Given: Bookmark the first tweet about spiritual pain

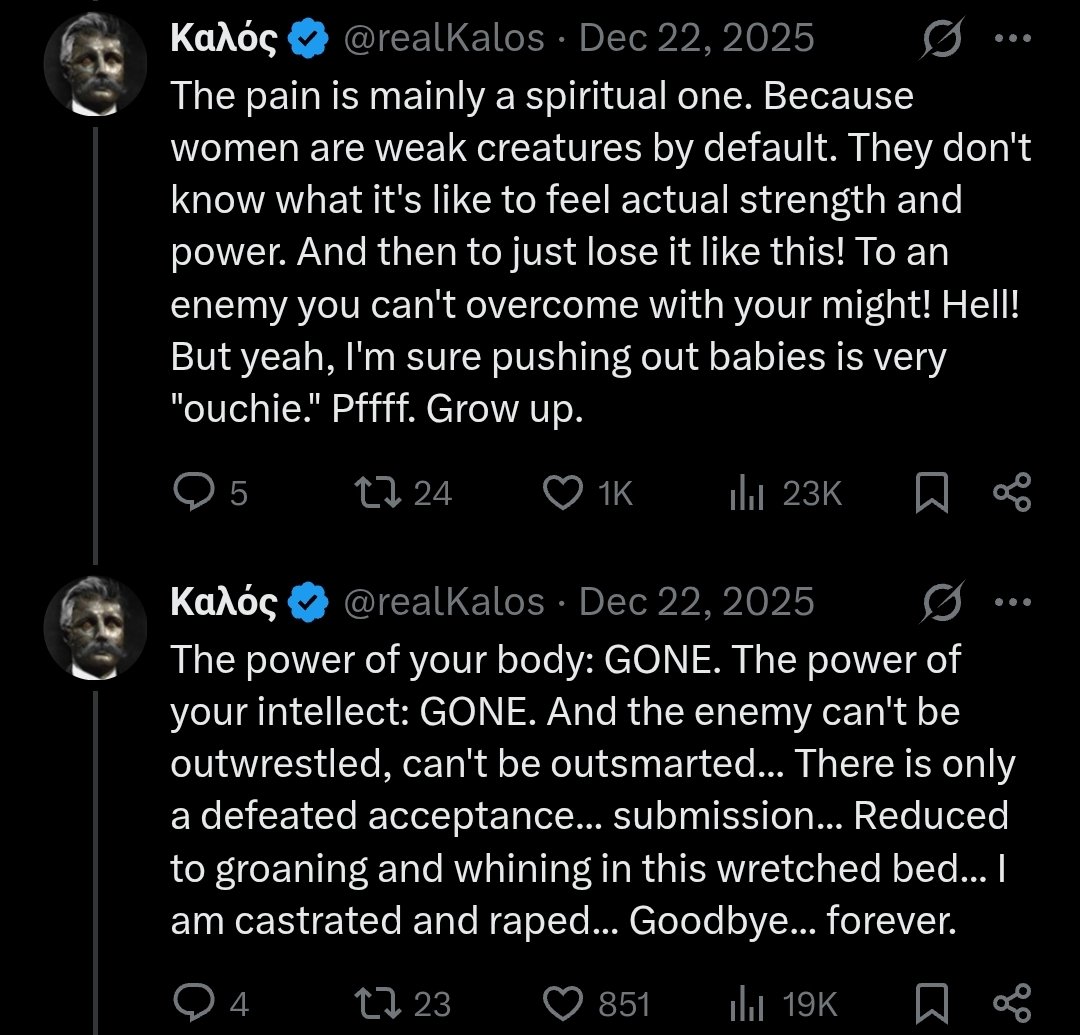Looking at the screenshot, I should pos(931,493).
